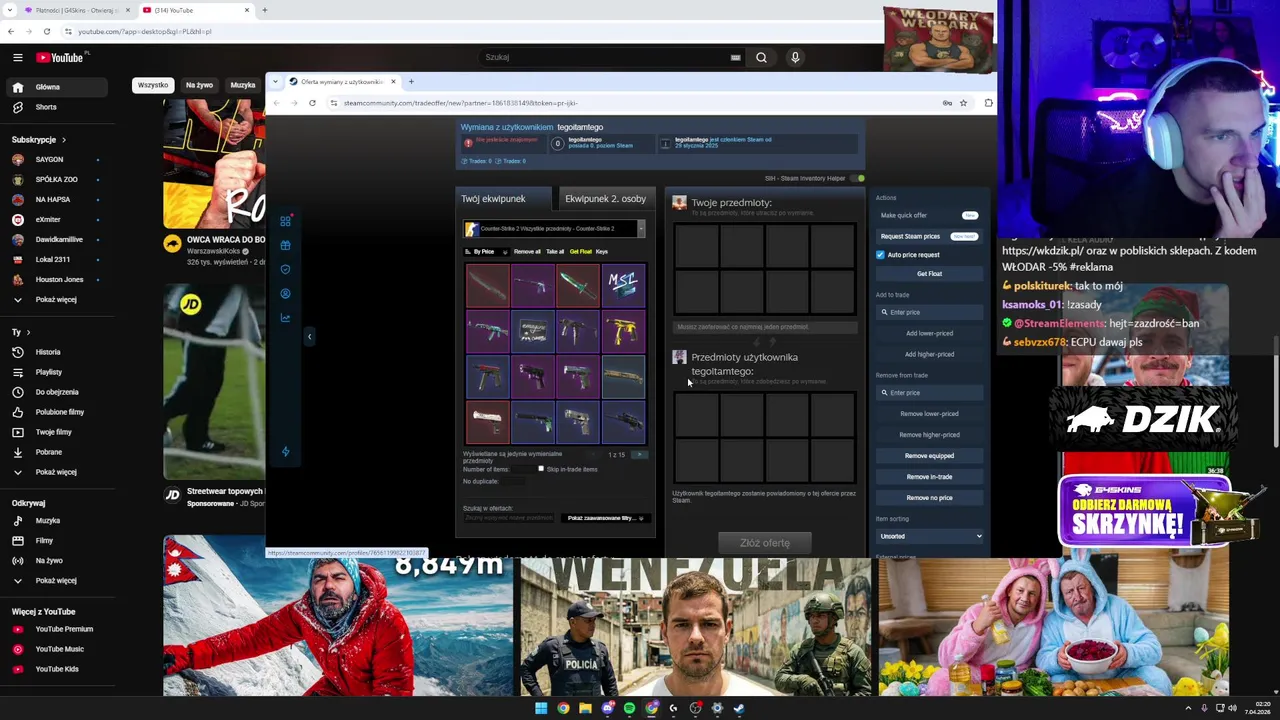This screenshot has height=720, width=1280.
Task: Select the Wszystko filter chip
Action: point(153,85)
